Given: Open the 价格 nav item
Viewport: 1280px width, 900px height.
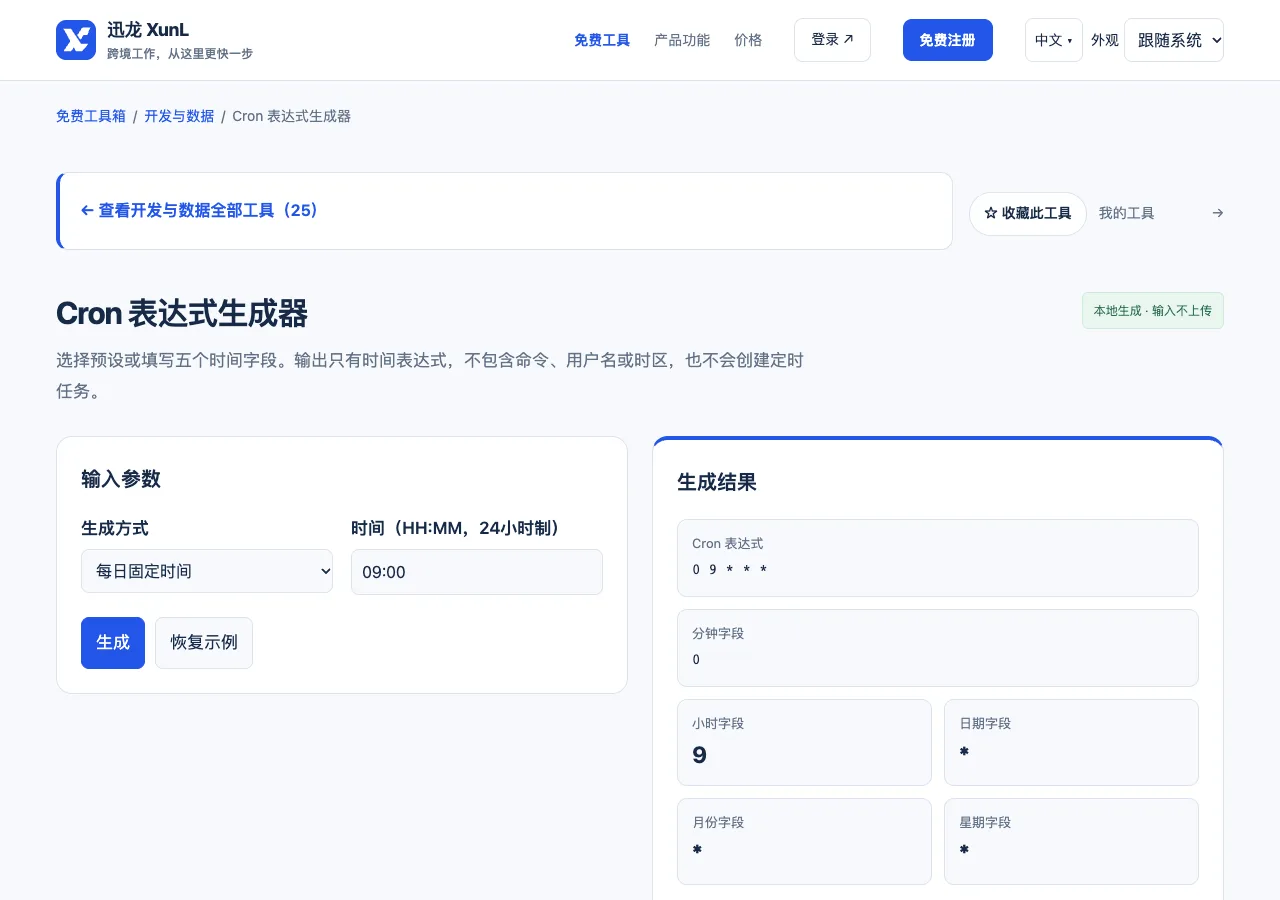Looking at the screenshot, I should tap(748, 40).
